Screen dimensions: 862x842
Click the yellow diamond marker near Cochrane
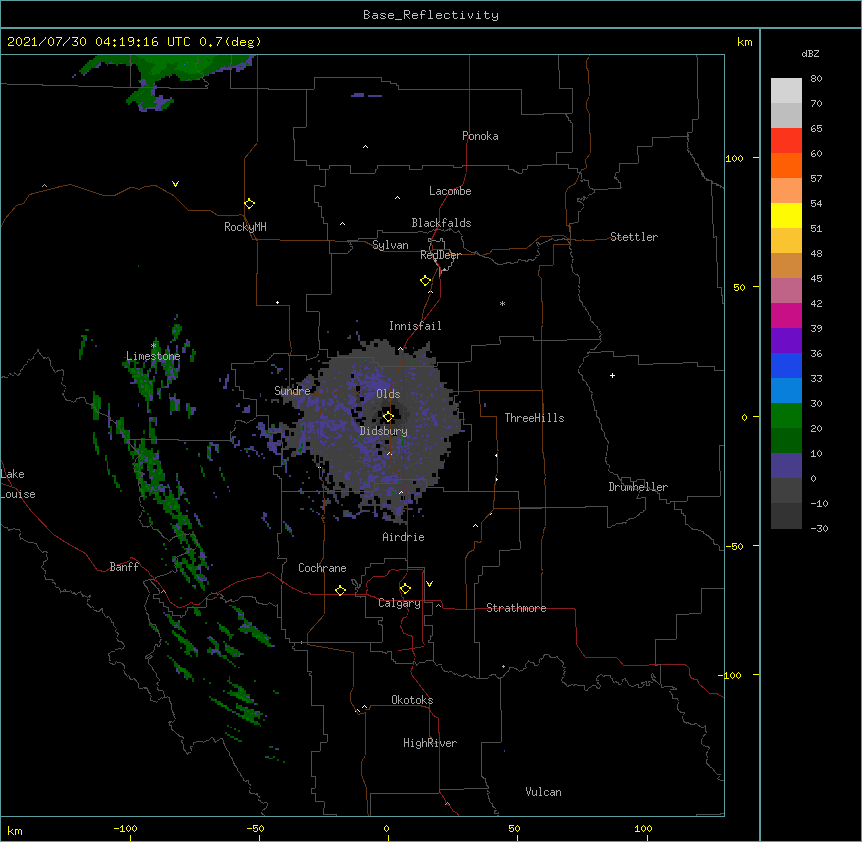(x=340, y=590)
